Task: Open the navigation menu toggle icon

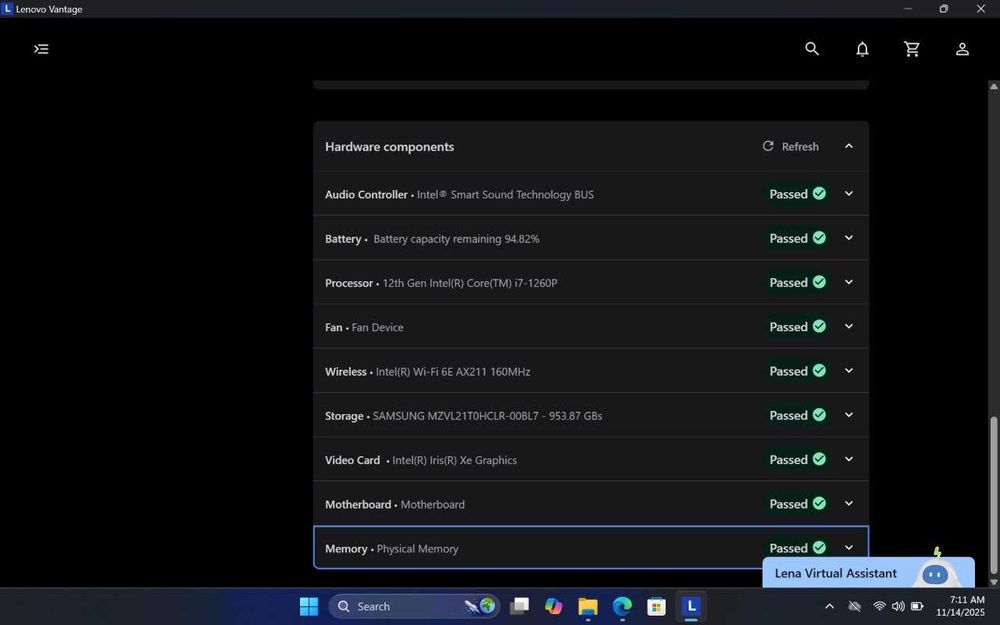Action: (x=41, y=49)
